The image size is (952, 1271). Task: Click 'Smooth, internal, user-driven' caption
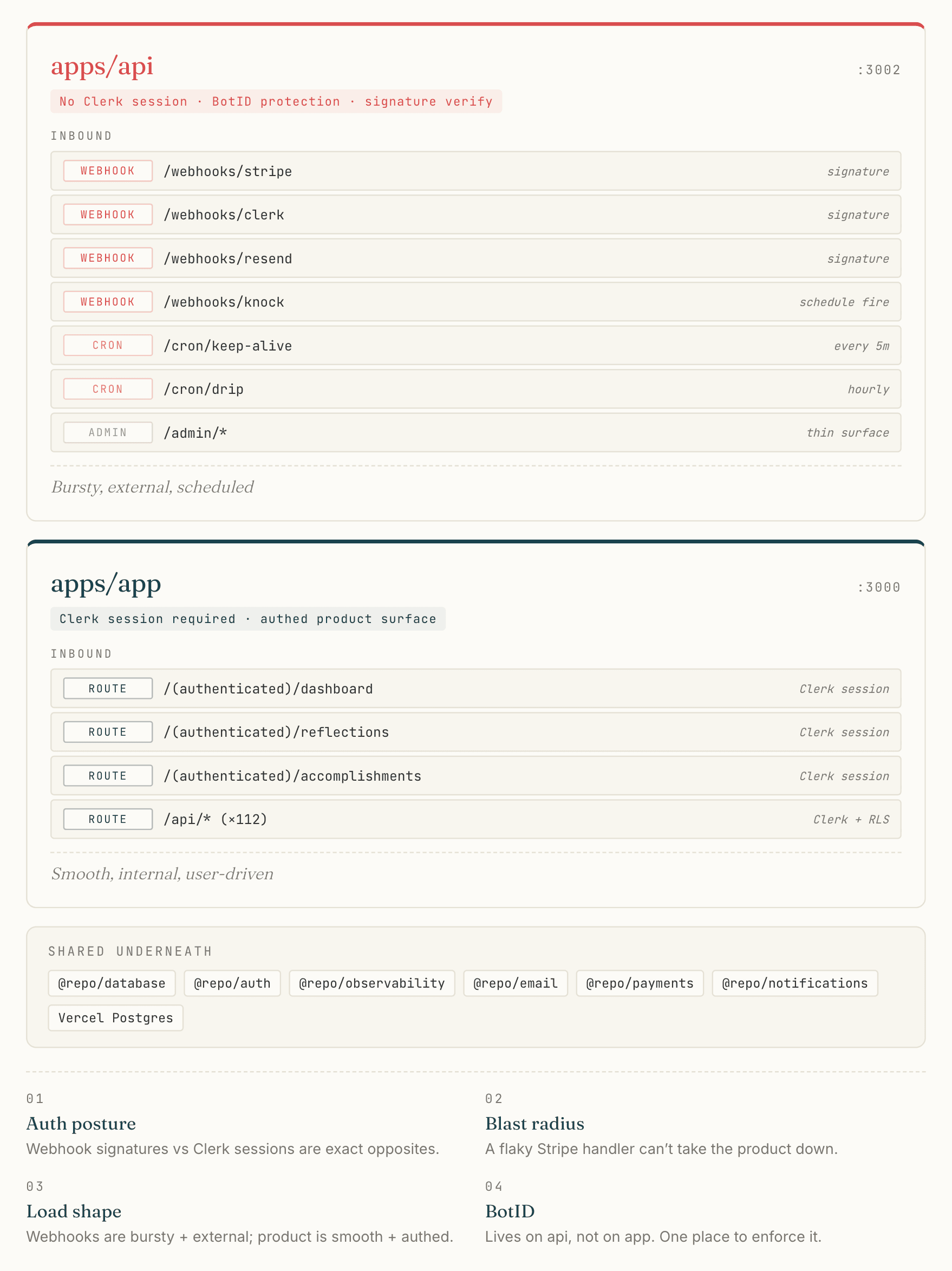162,874
